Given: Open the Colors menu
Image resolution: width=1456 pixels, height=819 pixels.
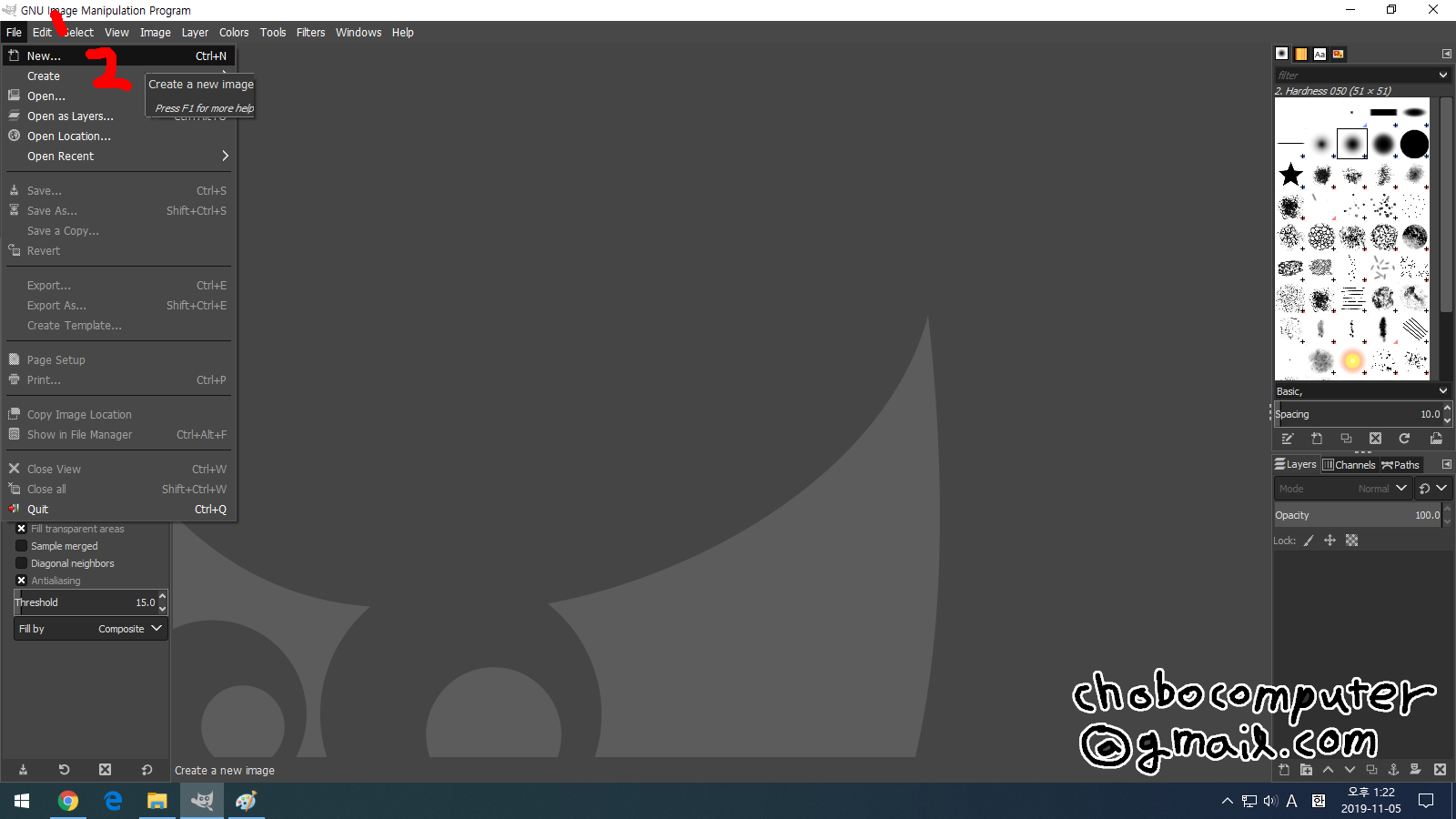Looking at the screenshot, I should point(234,32).
